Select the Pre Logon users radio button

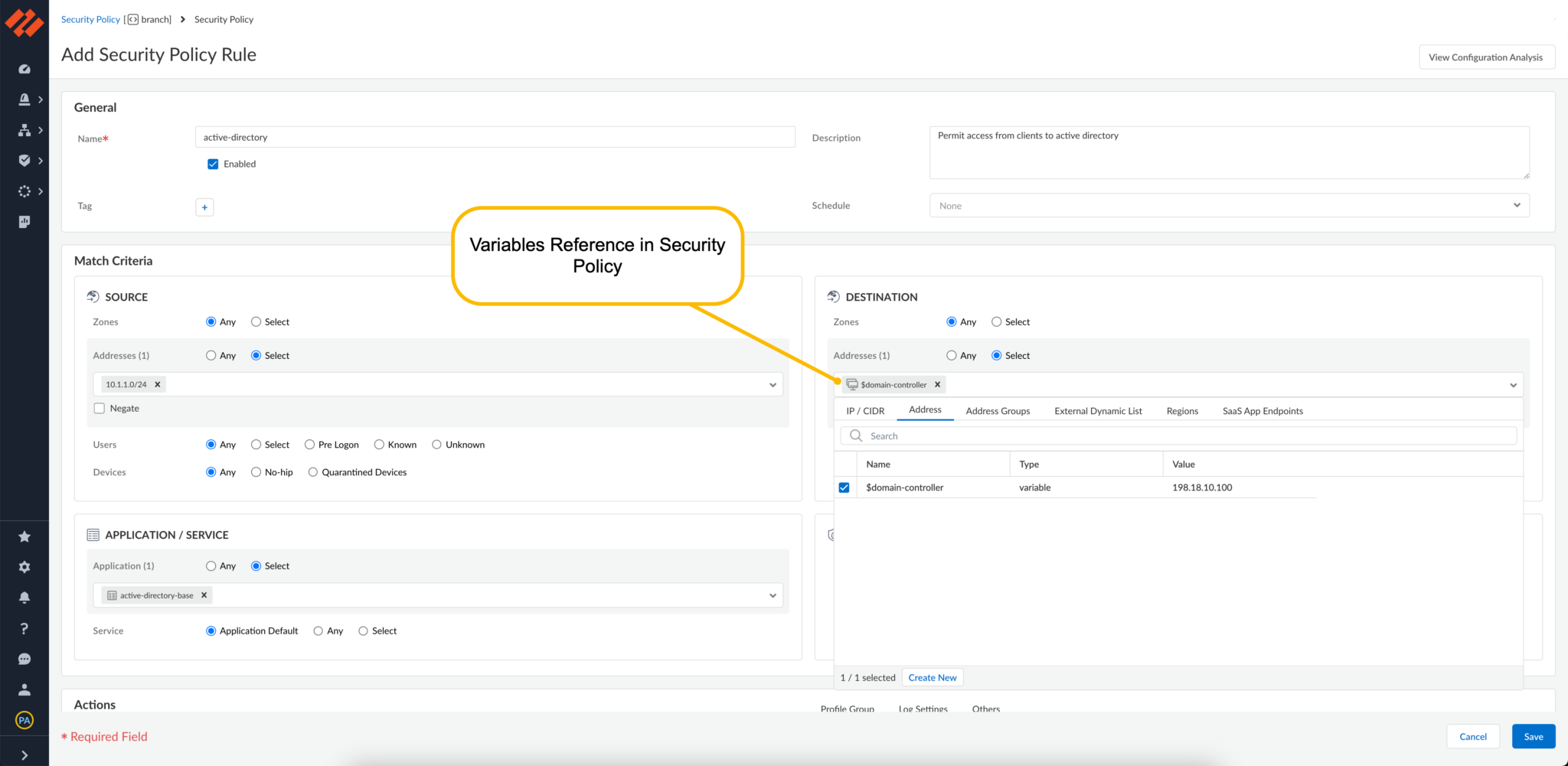(x=310, y=445)
